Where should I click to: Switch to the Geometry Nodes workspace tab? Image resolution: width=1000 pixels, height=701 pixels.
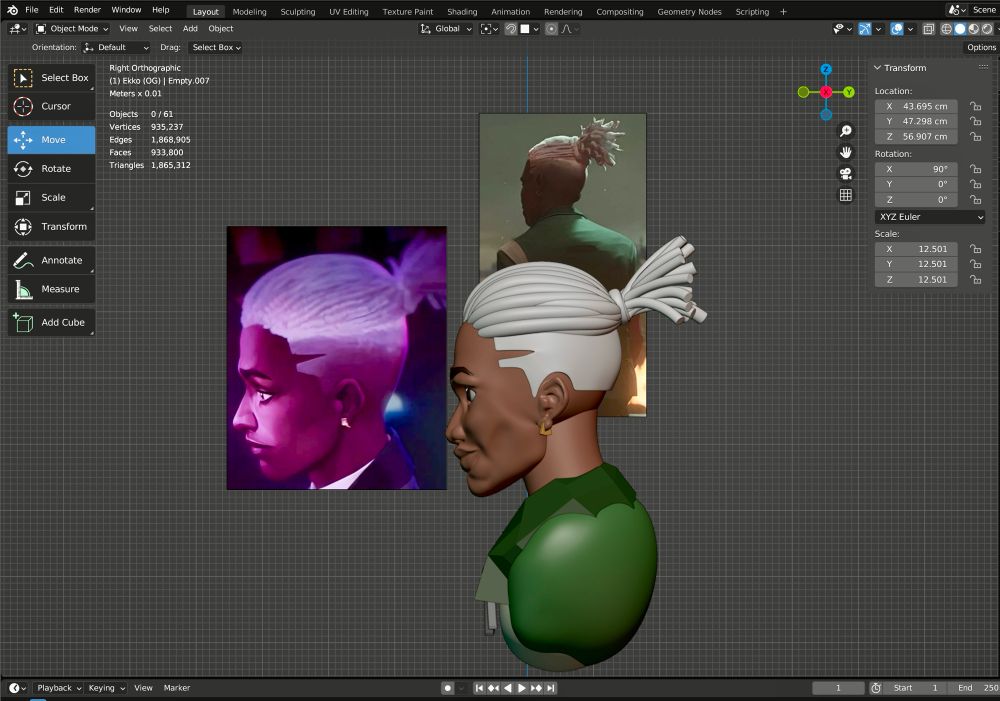689,11
